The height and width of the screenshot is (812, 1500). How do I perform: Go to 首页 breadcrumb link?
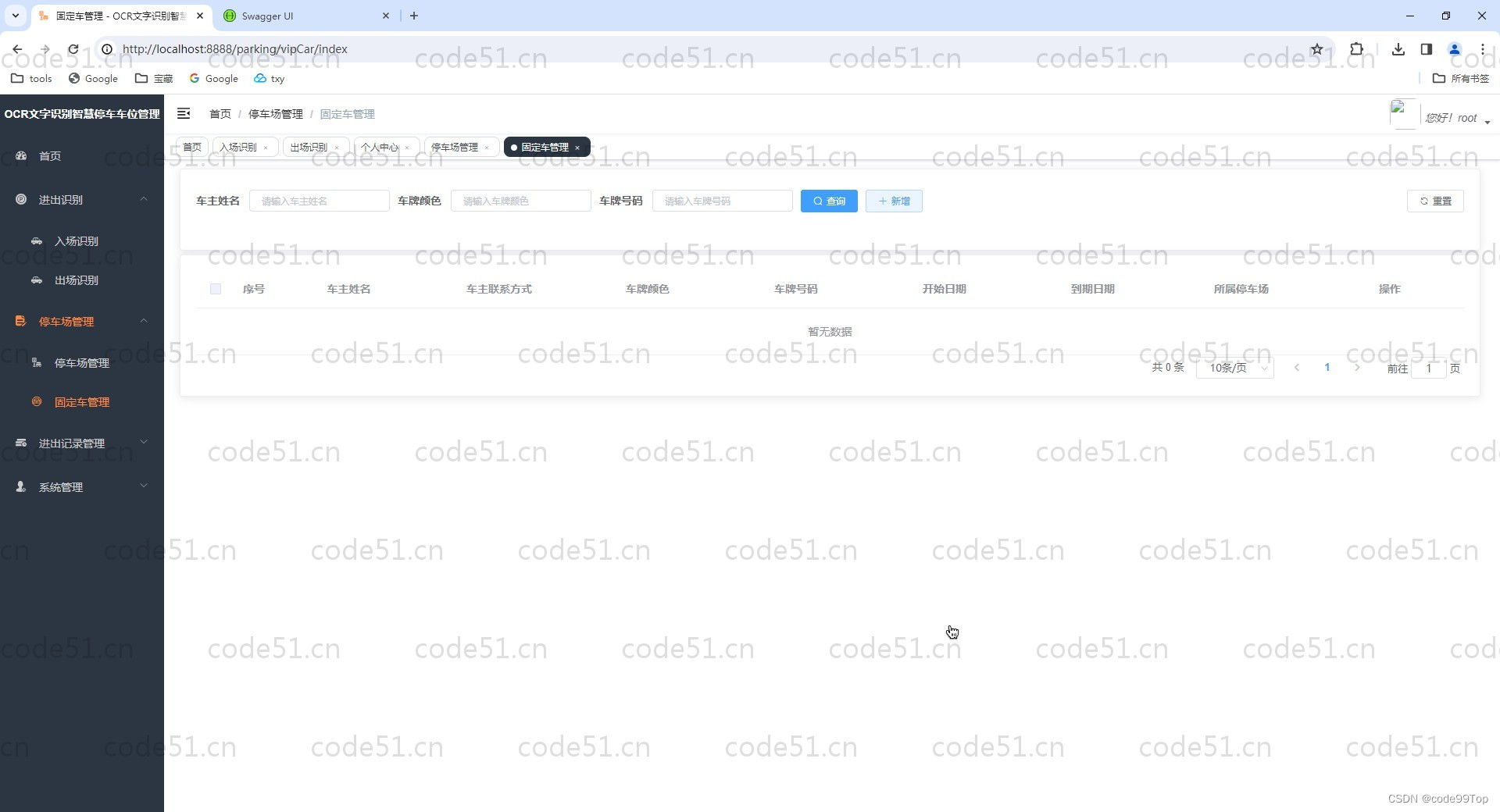pyautogui.click(x=220, y=114)
